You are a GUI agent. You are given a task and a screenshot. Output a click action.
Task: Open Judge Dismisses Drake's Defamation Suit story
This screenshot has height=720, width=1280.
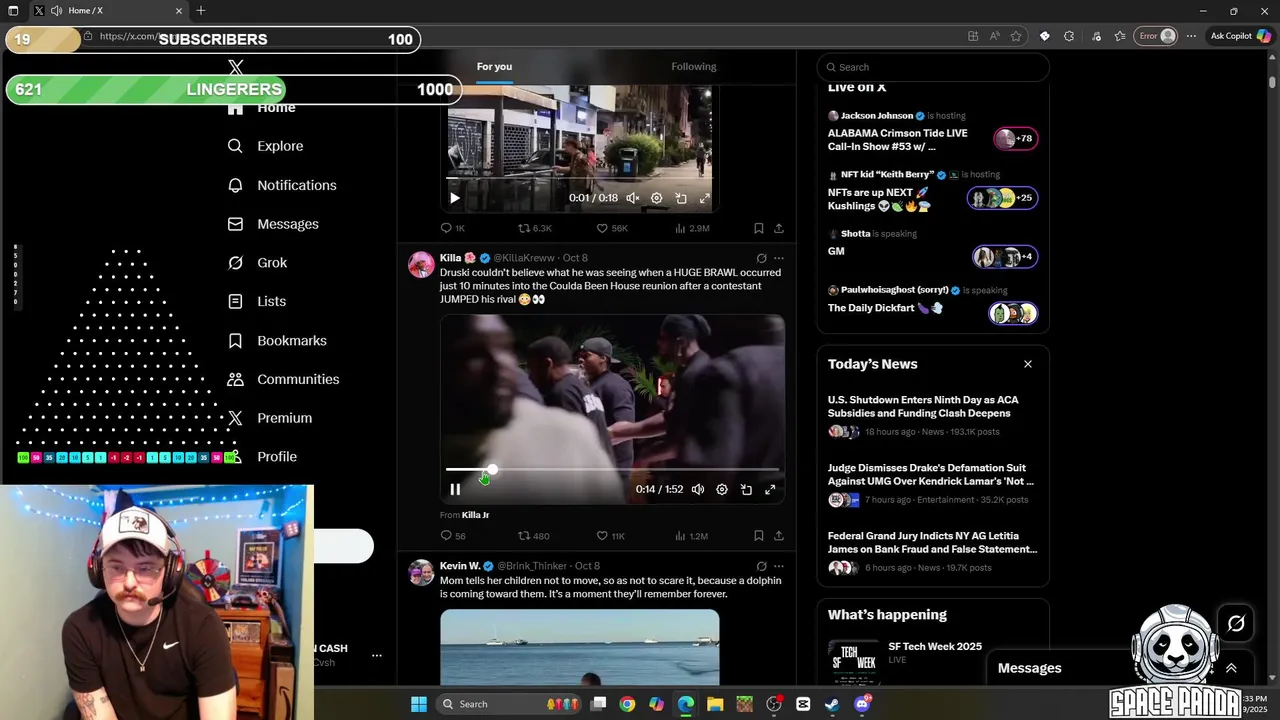(x=932, y=483)
